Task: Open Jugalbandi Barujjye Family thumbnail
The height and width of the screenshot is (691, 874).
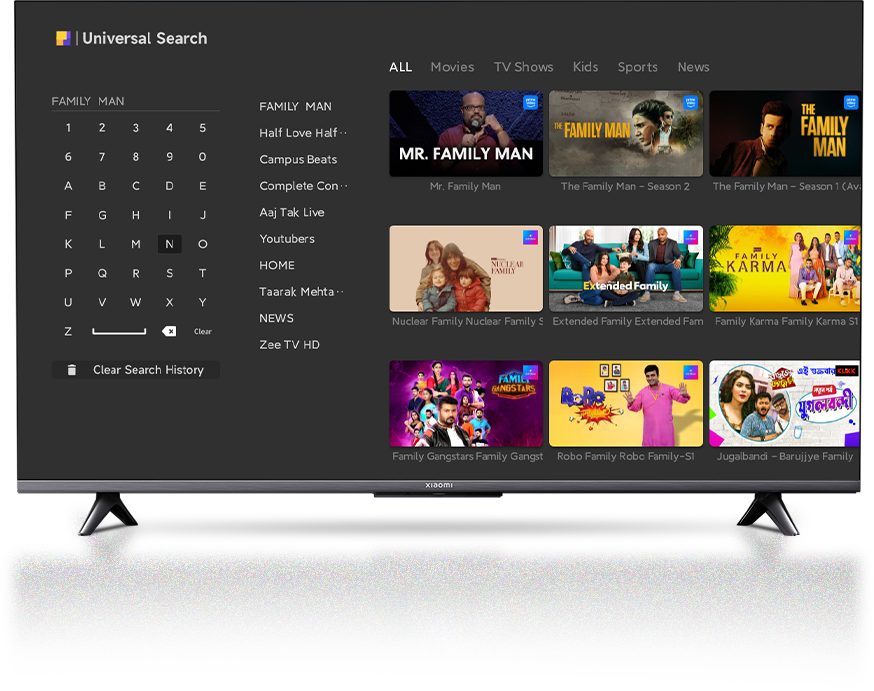Action: tap(785, 403)
